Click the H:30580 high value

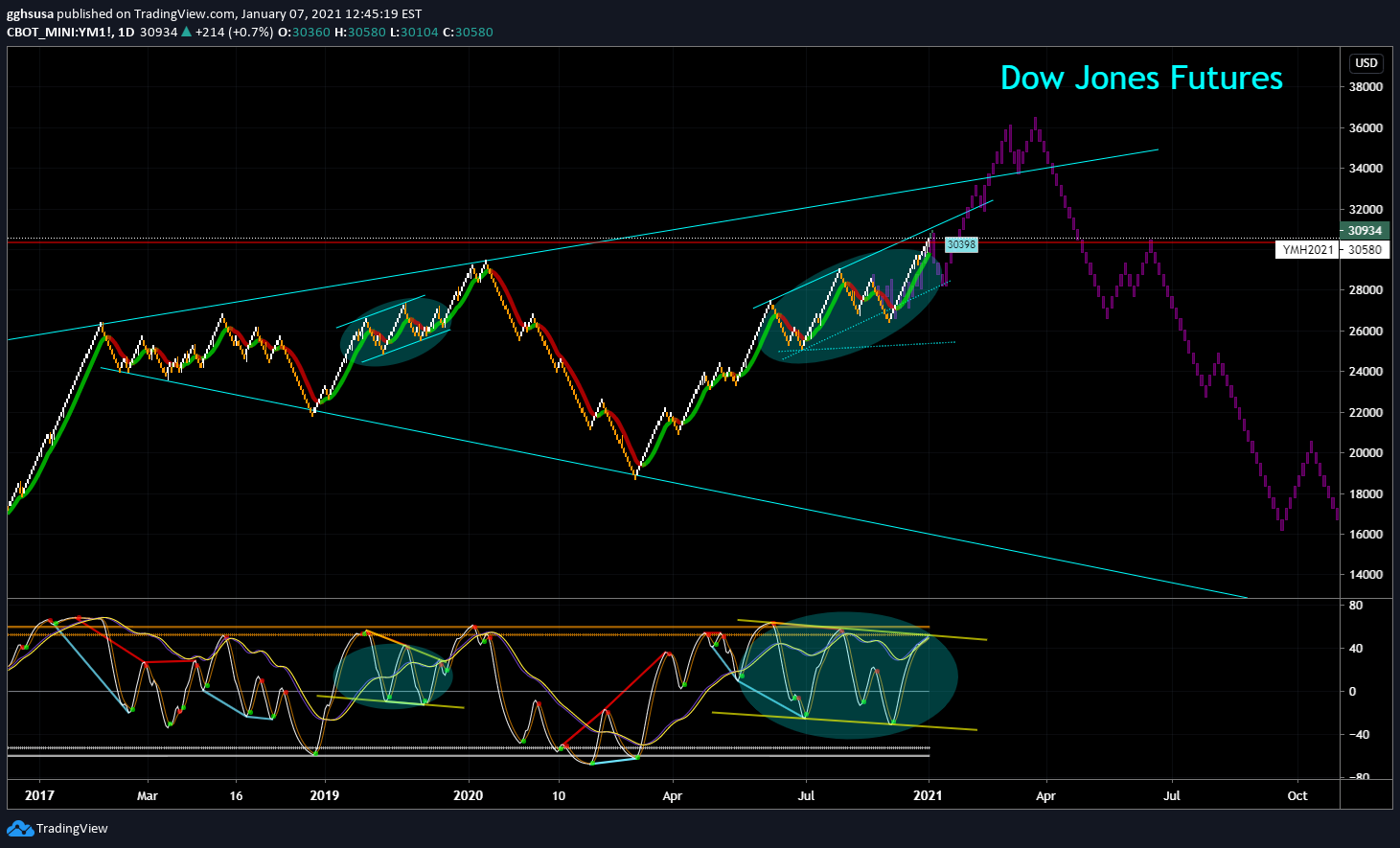pyautogui.click(x=360, y=32)
